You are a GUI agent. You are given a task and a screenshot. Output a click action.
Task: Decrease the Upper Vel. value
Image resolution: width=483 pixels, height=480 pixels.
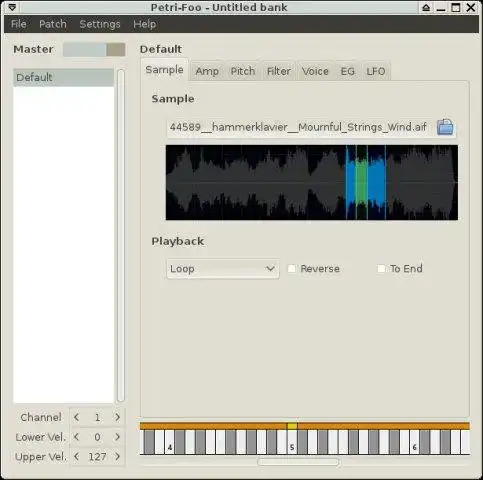click(77, 456)
